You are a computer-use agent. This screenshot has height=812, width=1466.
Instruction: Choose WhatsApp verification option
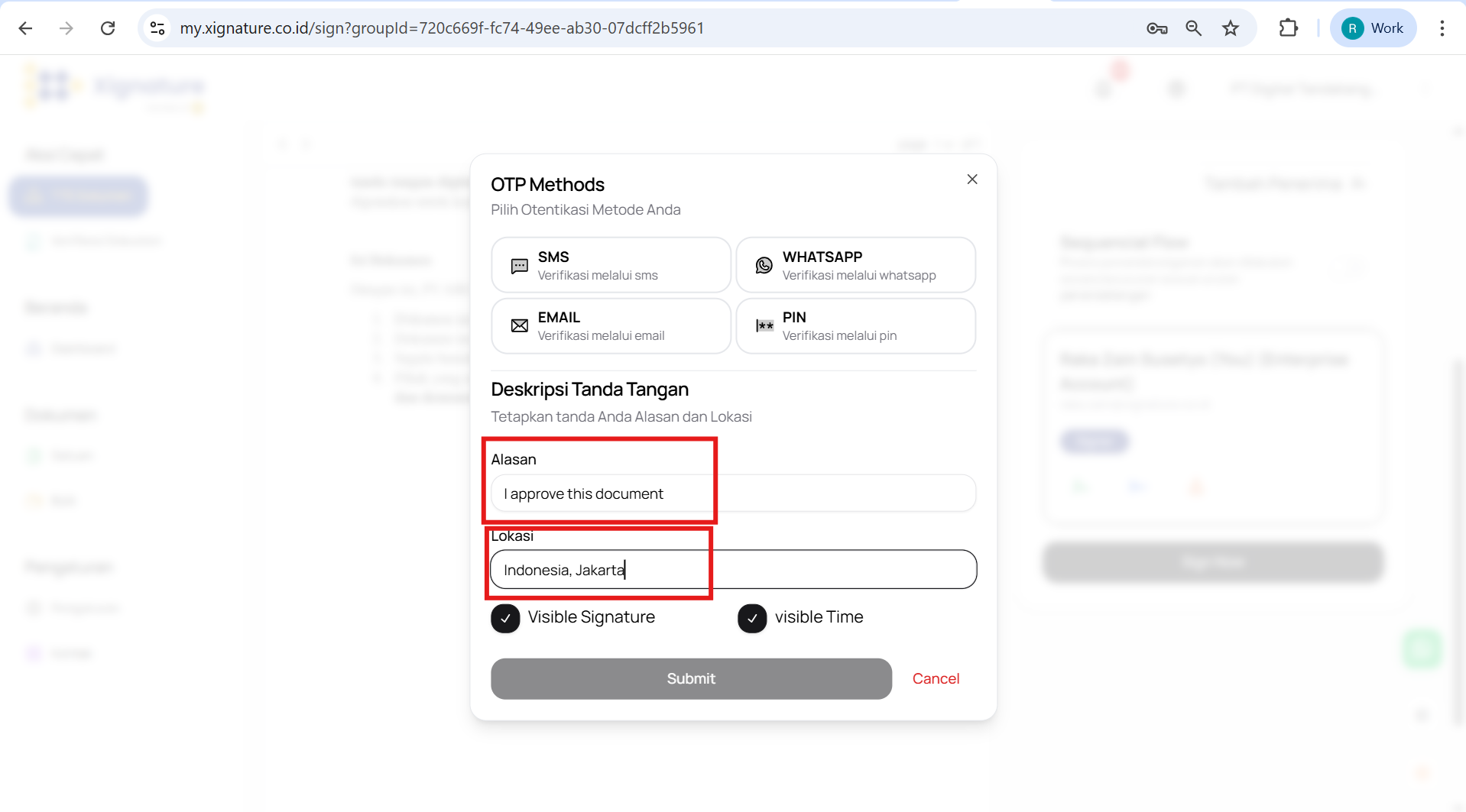[x=855, y=265]
